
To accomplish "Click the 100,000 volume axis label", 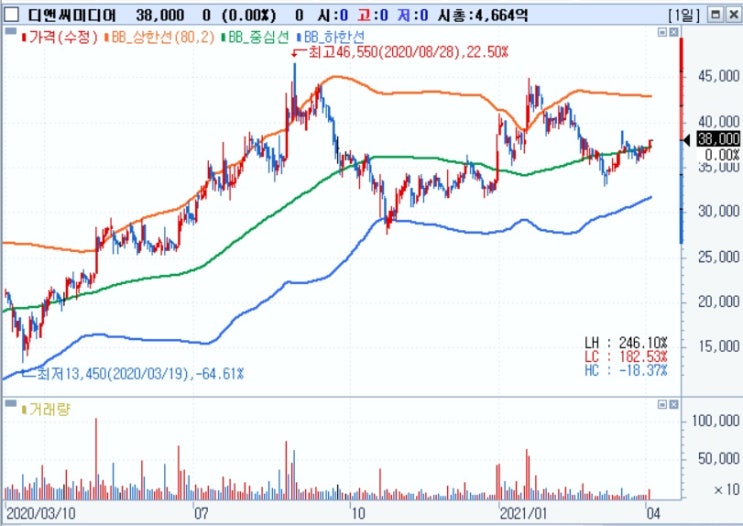I will click(716, 420).
